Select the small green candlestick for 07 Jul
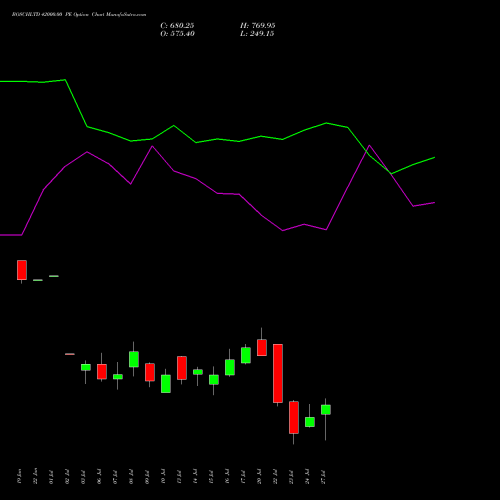Viewport: 500px width, 500px height. 118,377
